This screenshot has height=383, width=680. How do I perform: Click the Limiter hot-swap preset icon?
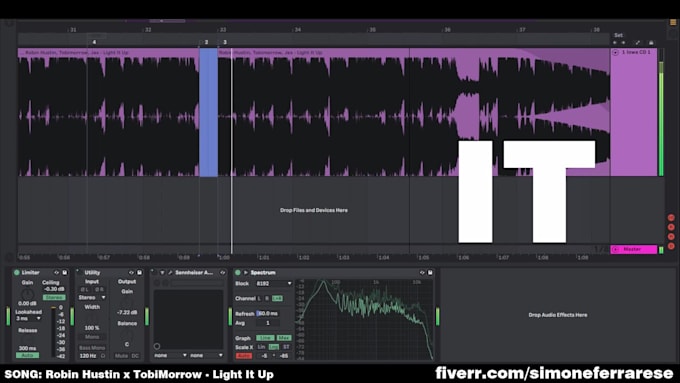tap(56, 272)
